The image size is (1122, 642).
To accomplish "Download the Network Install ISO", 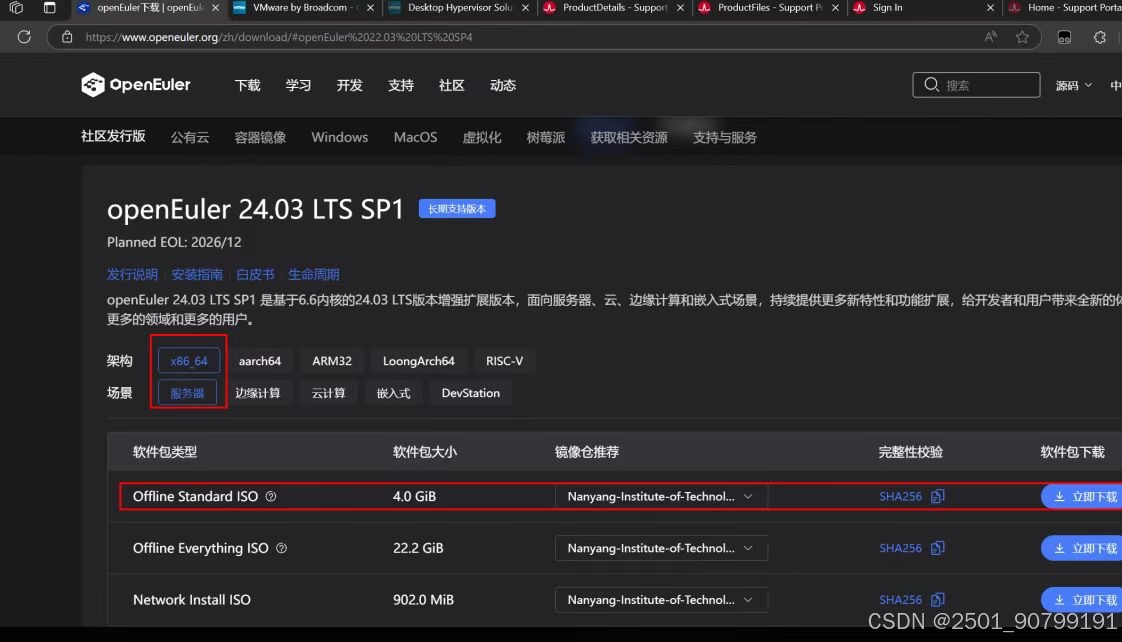I will (x=1082, y=600).
